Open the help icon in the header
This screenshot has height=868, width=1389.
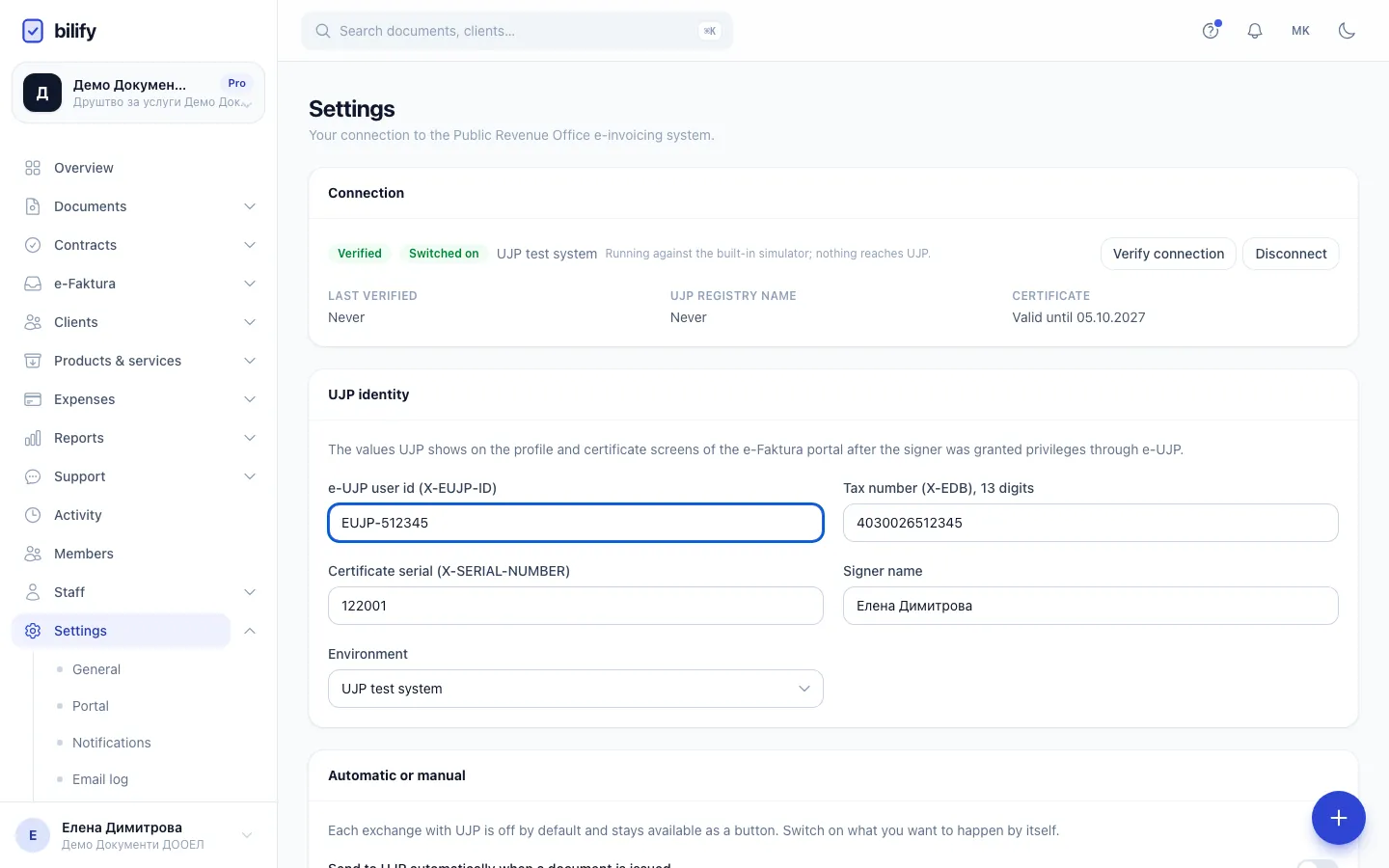click(1211, 31)
